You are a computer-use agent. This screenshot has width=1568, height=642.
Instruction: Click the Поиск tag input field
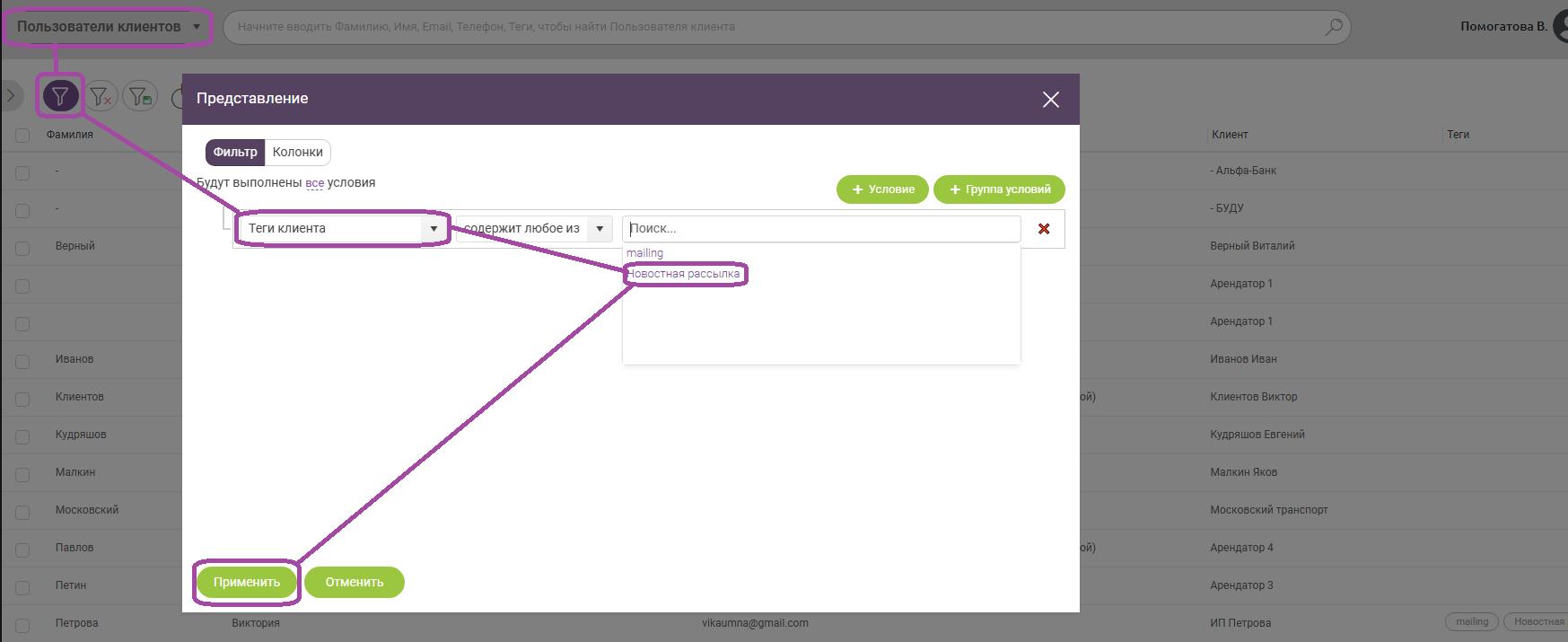[820, 229]
